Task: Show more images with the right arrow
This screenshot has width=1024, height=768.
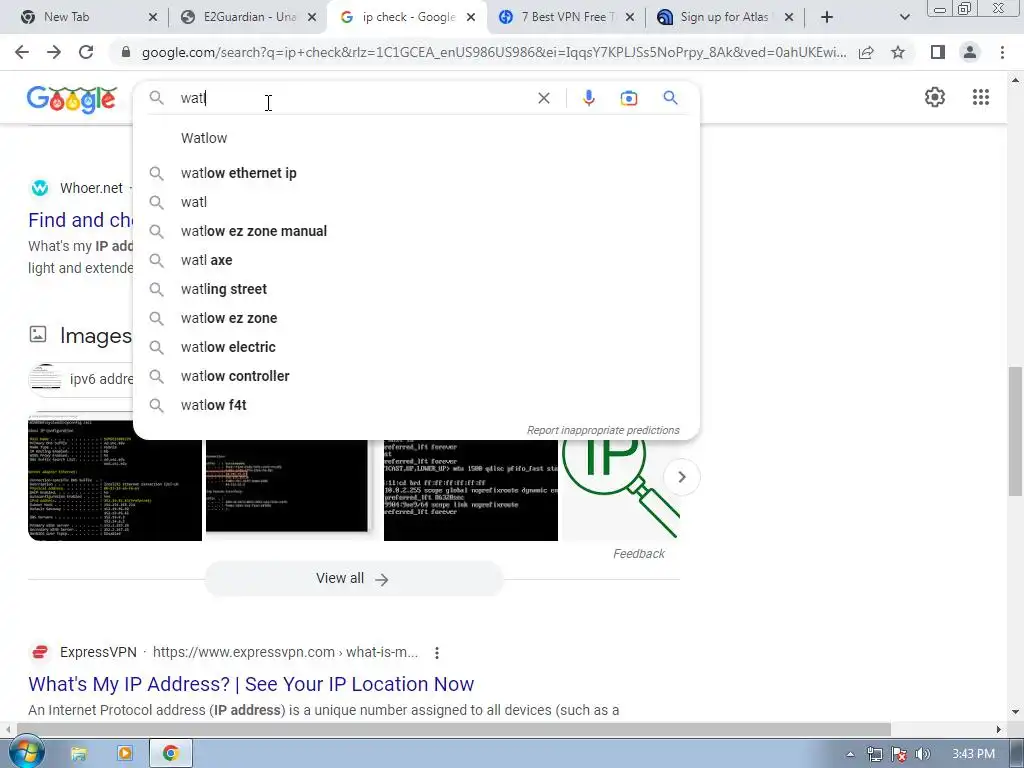Action: pyautogui.click(x=681, y=477)
